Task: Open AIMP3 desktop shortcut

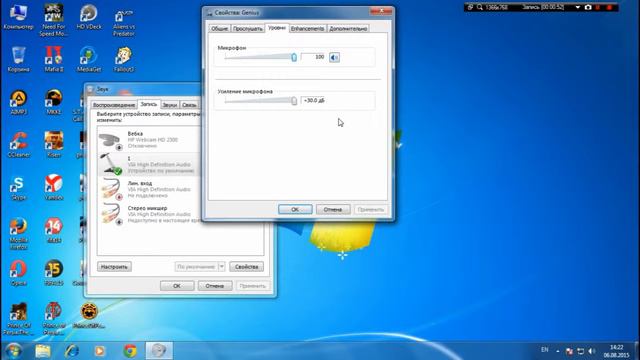Action: [18, 102]
